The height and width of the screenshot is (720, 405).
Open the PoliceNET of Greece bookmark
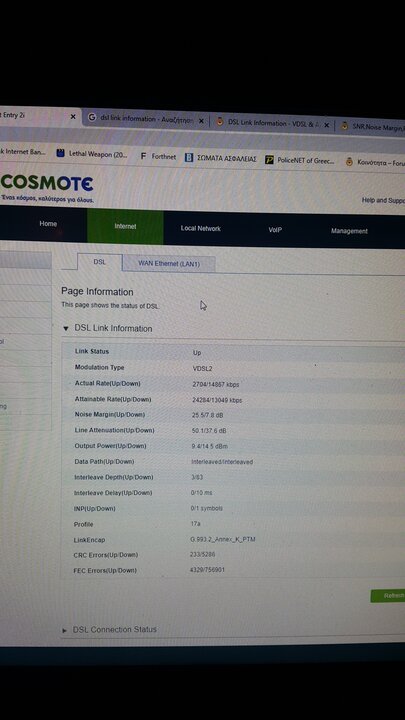coord(300,161)
